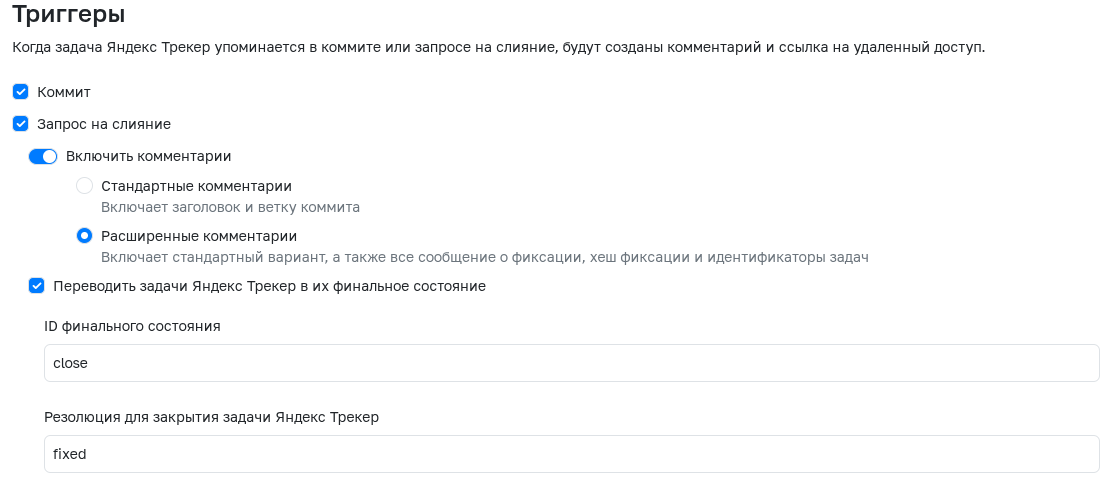
Task: Click the Коммит label text
Action: [64, 92]
